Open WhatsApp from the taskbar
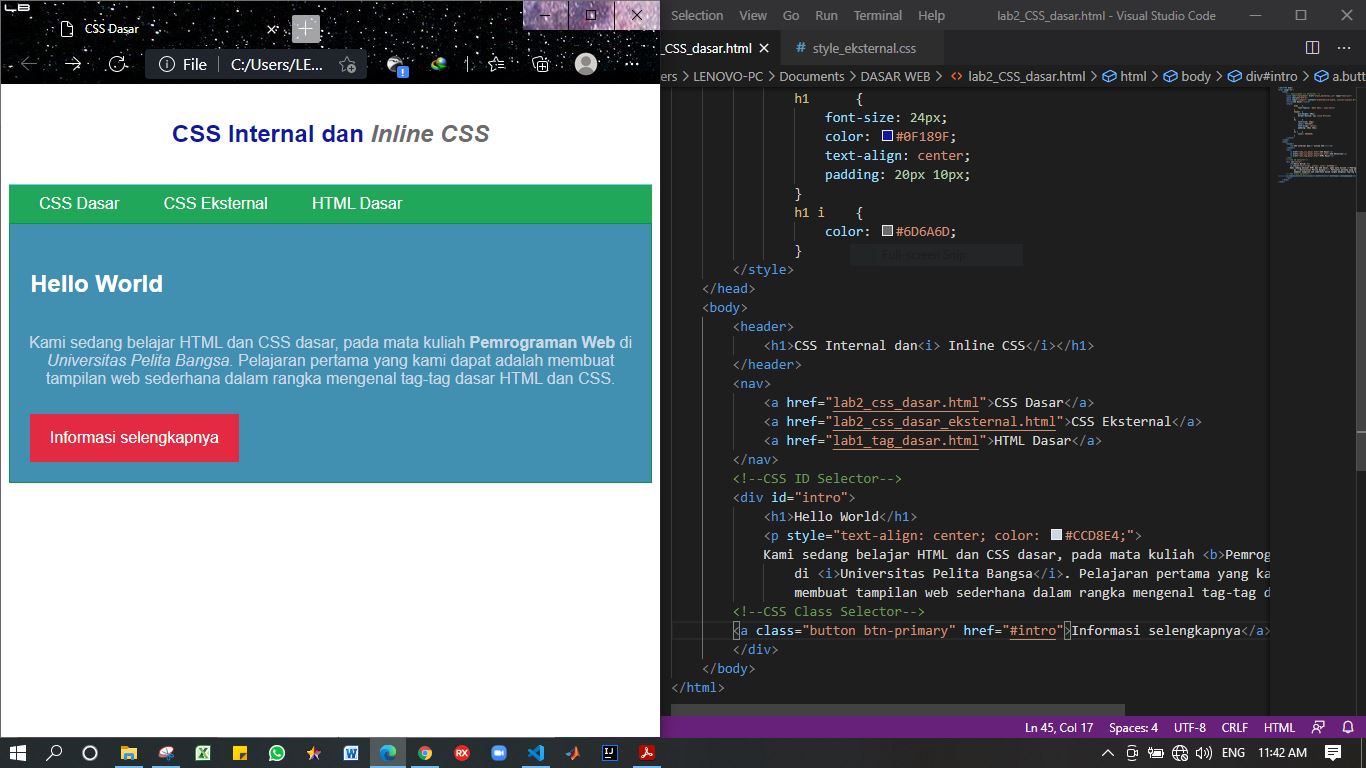 (x=277, y=752)
